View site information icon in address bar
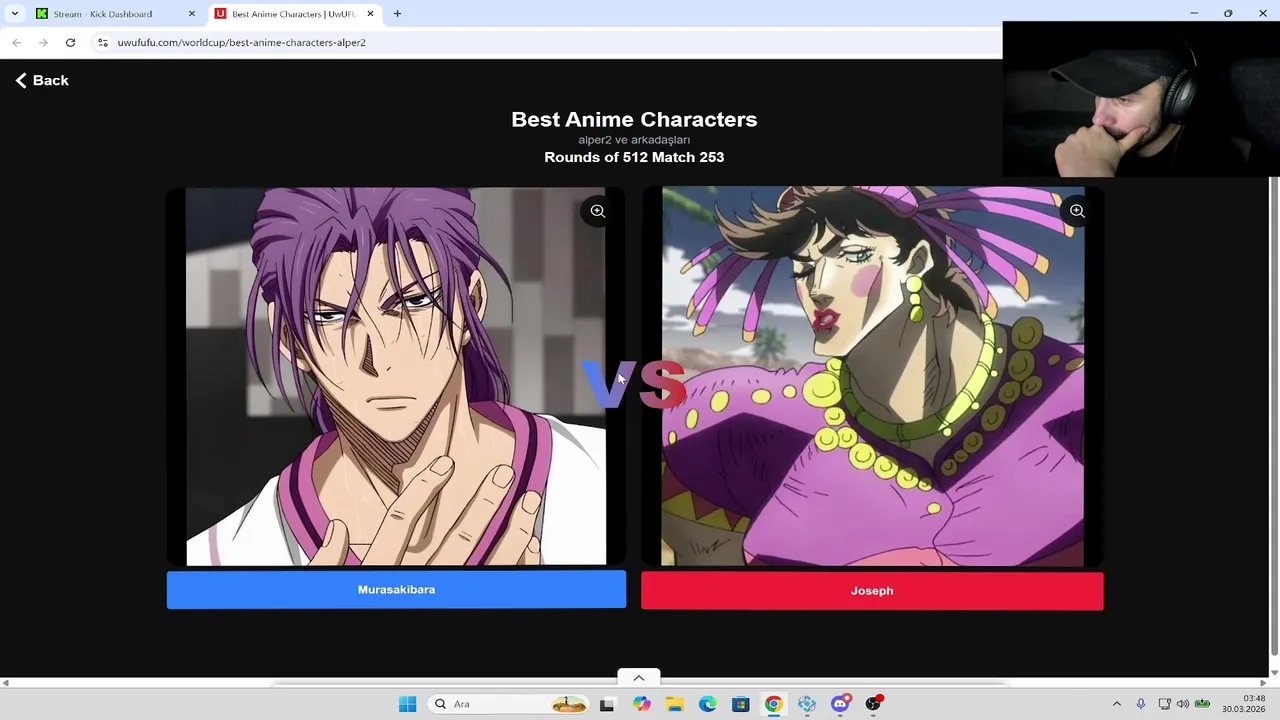The width and height of the screenshot is (1280, 720). (102, 42)
